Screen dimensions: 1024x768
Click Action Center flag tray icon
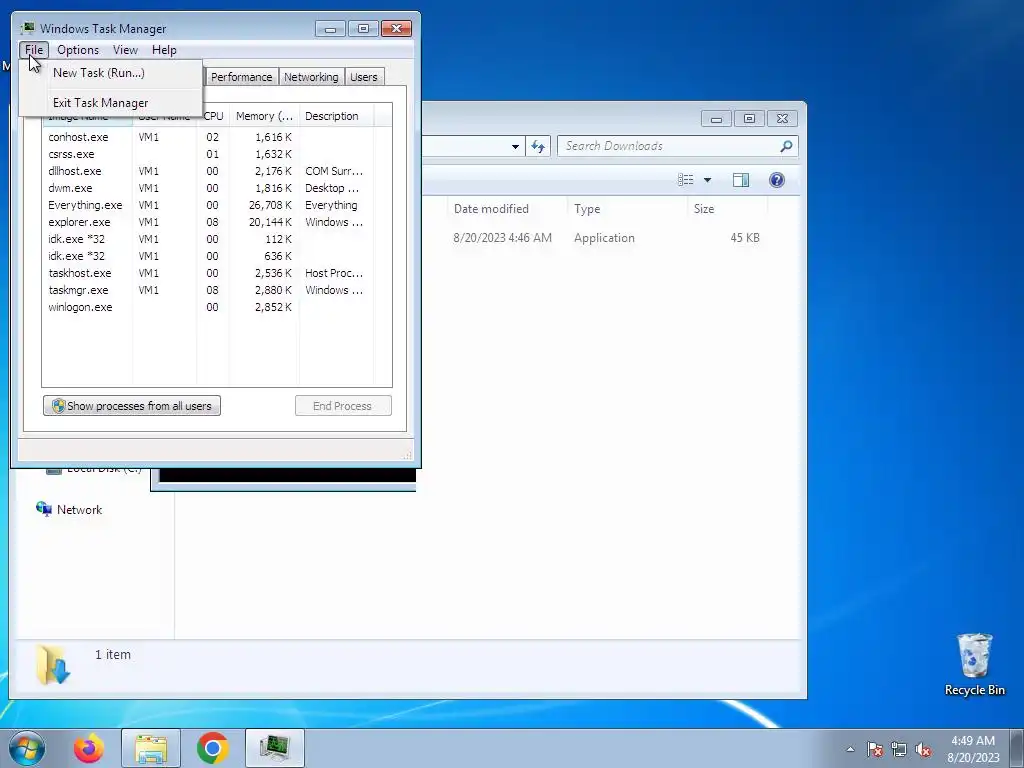tap(875, 749)
